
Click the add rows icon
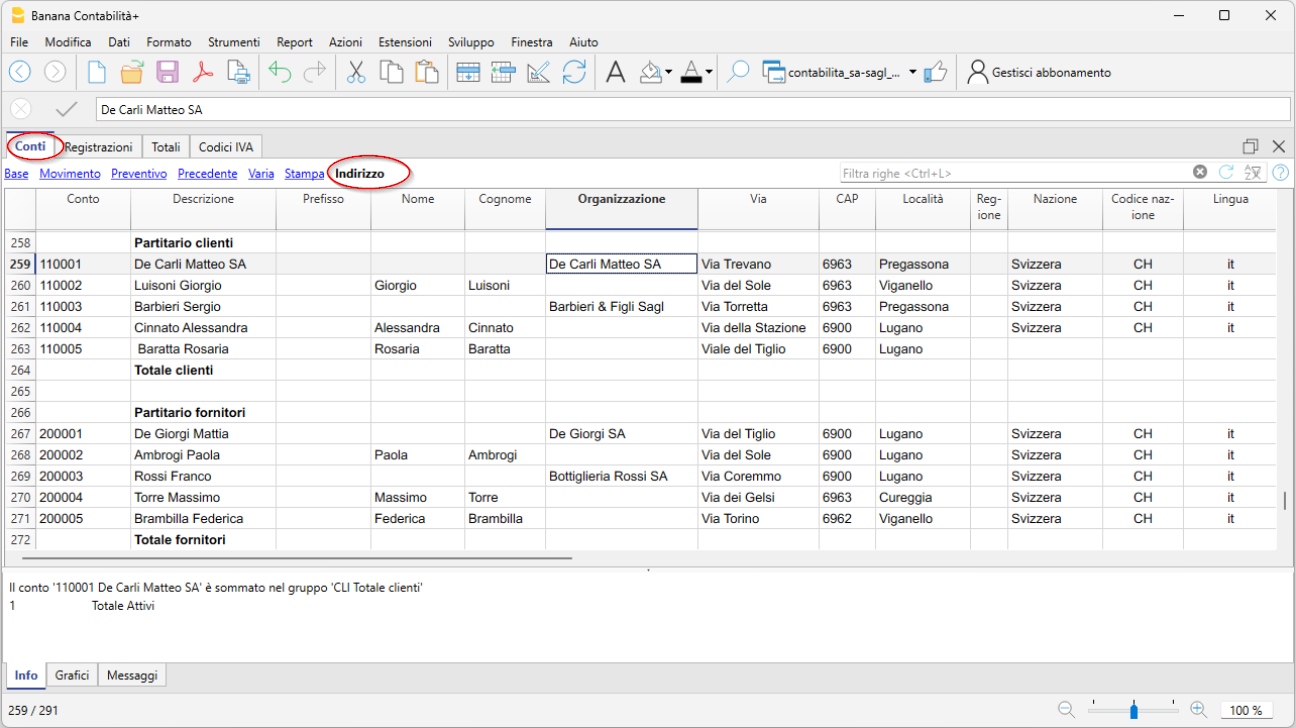(x=467, y=72)
